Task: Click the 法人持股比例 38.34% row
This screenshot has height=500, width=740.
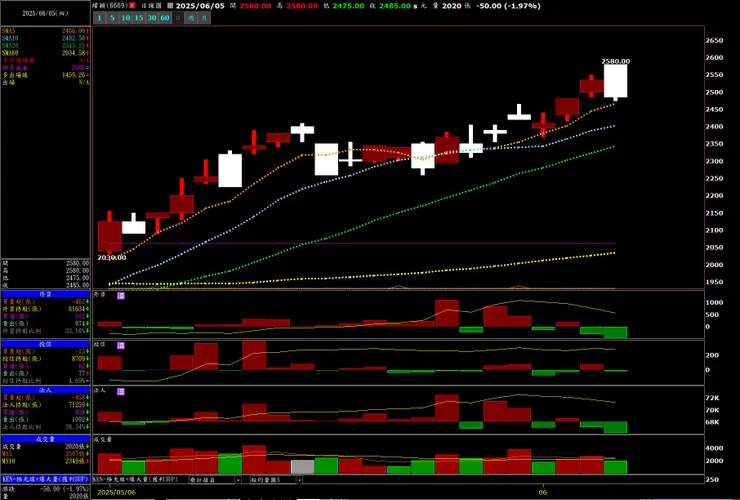Action: click(45, 427)
